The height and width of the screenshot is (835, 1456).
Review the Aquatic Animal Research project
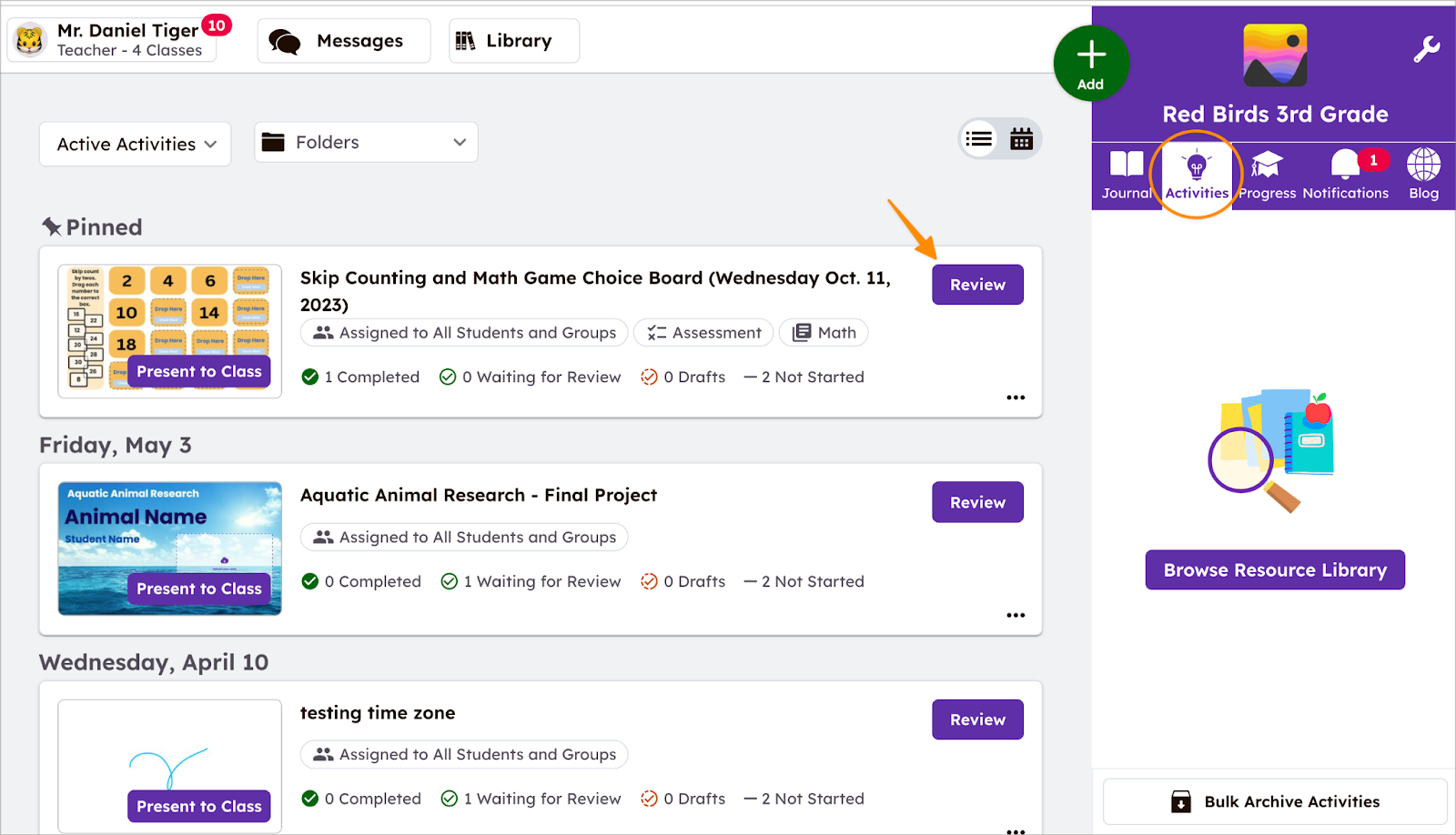[x=977, y=502]
